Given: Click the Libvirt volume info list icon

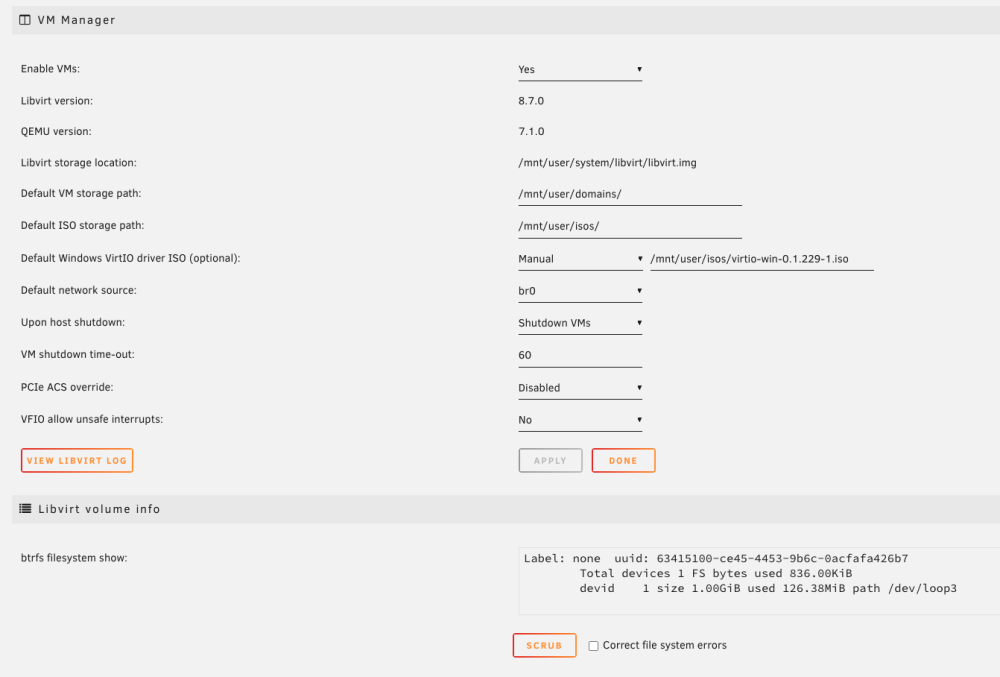Looking at the screenshot, I should (25, 509).
